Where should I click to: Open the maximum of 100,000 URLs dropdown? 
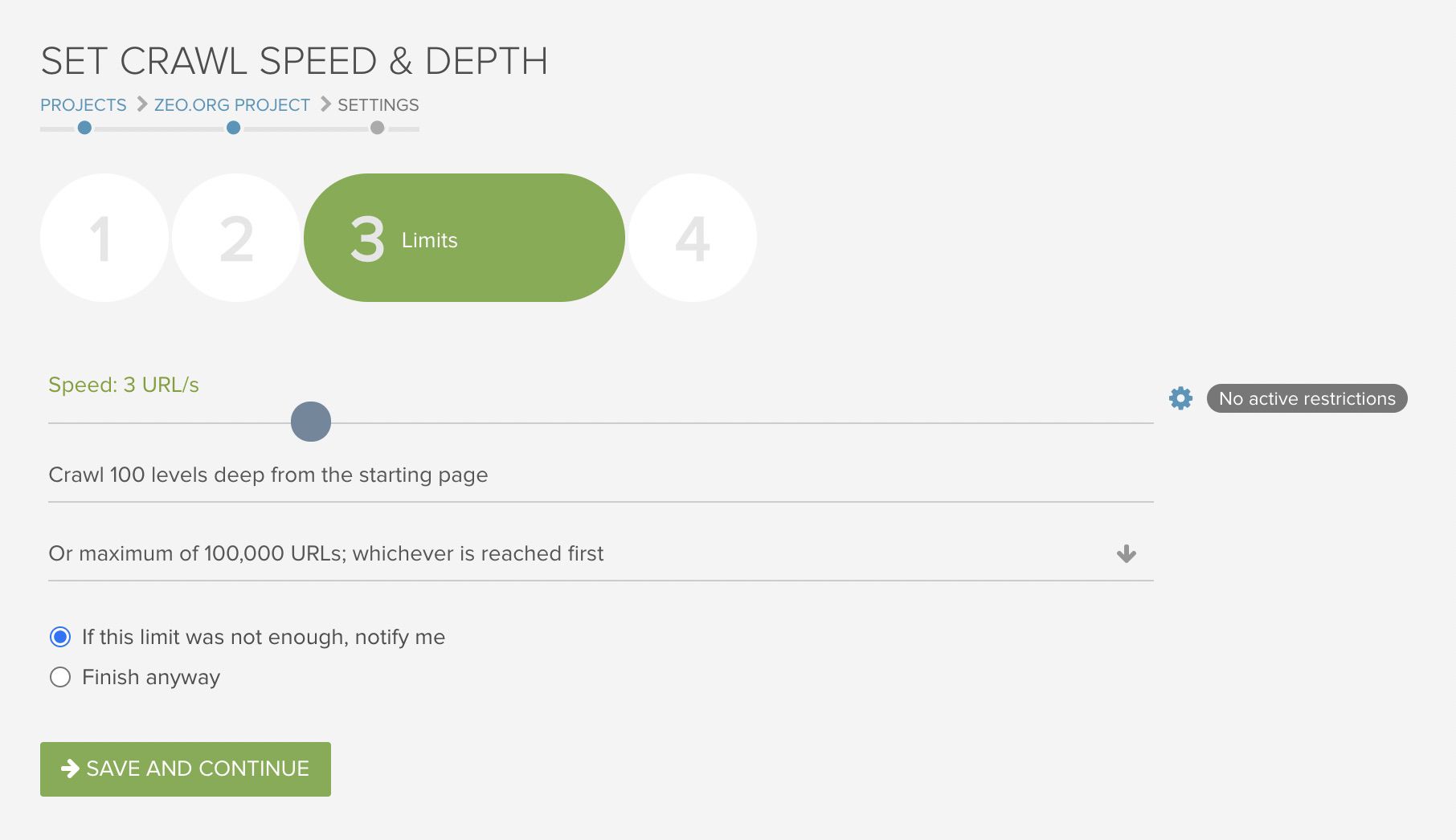[601, 553]
